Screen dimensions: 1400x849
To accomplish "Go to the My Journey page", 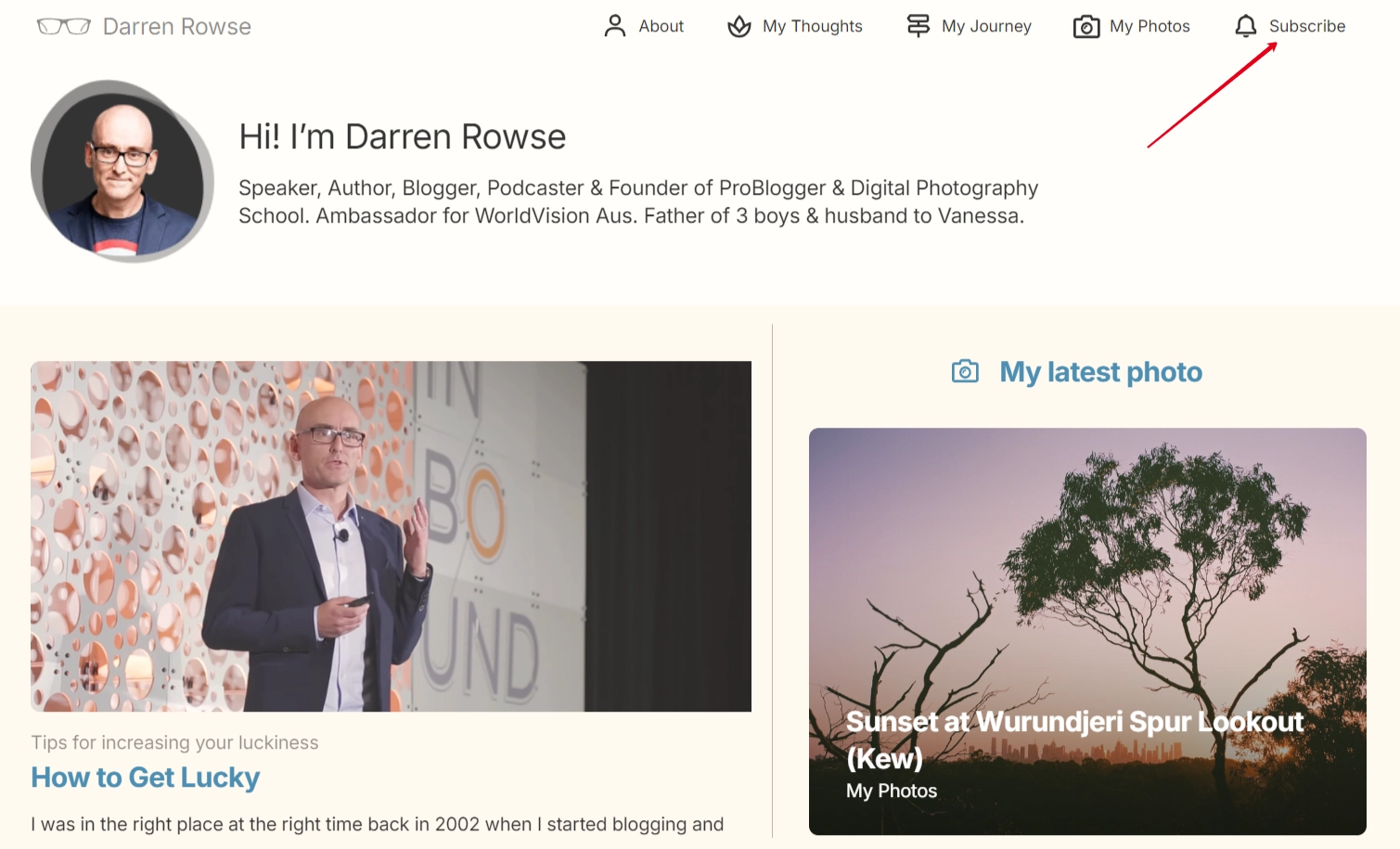I will 986,26.
